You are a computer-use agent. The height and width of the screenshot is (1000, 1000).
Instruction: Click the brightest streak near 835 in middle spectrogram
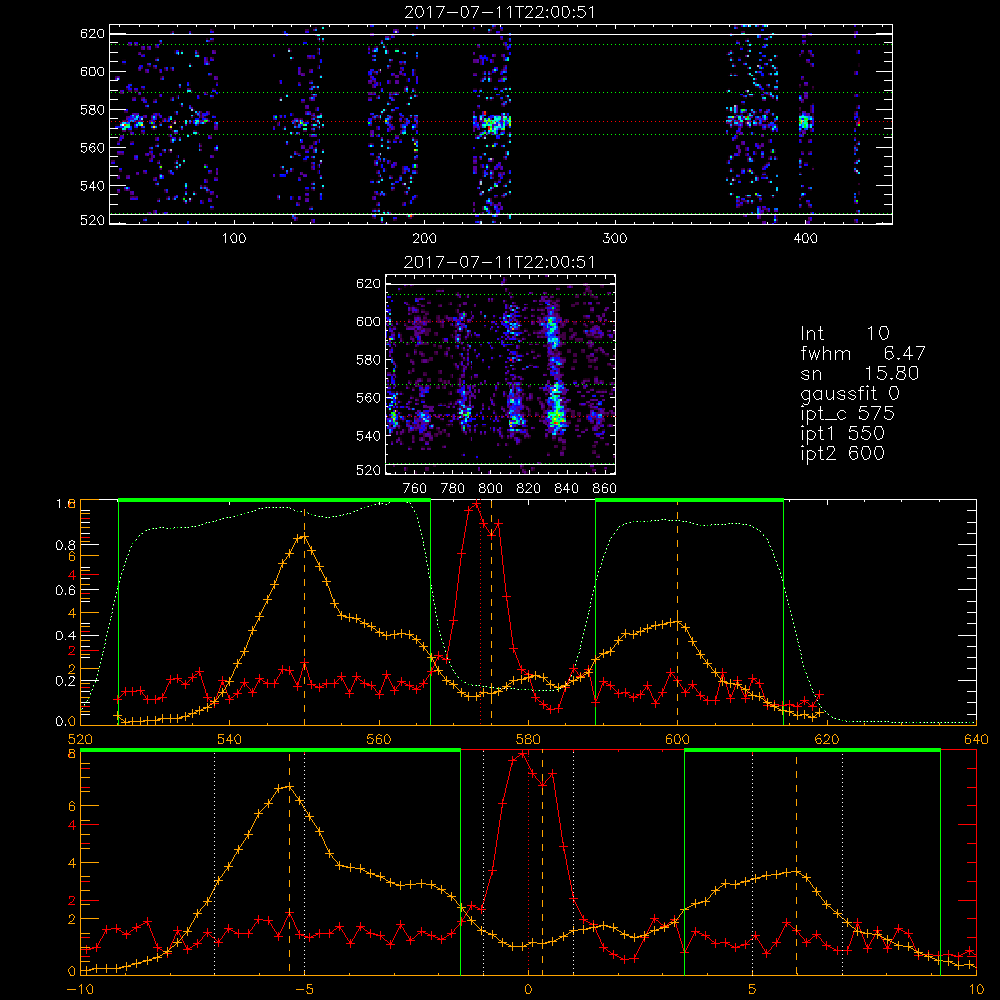pos(556,411)
